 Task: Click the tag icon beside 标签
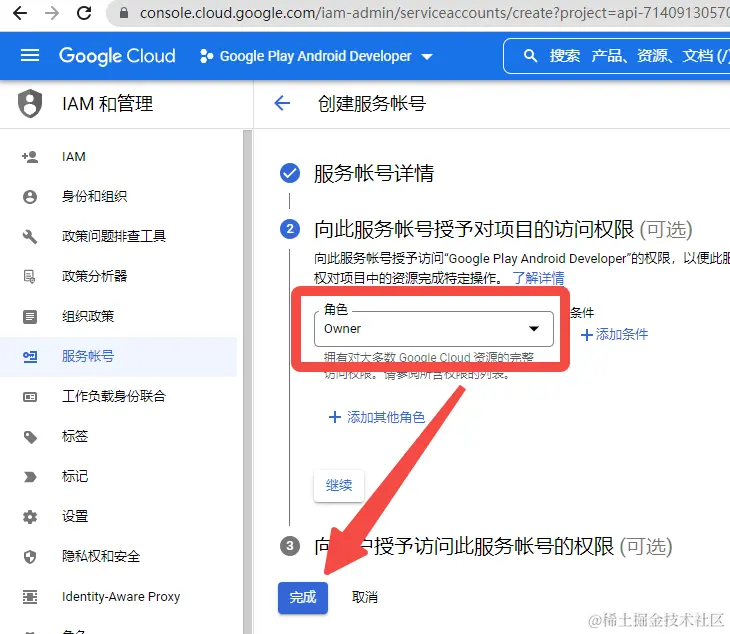30,437
